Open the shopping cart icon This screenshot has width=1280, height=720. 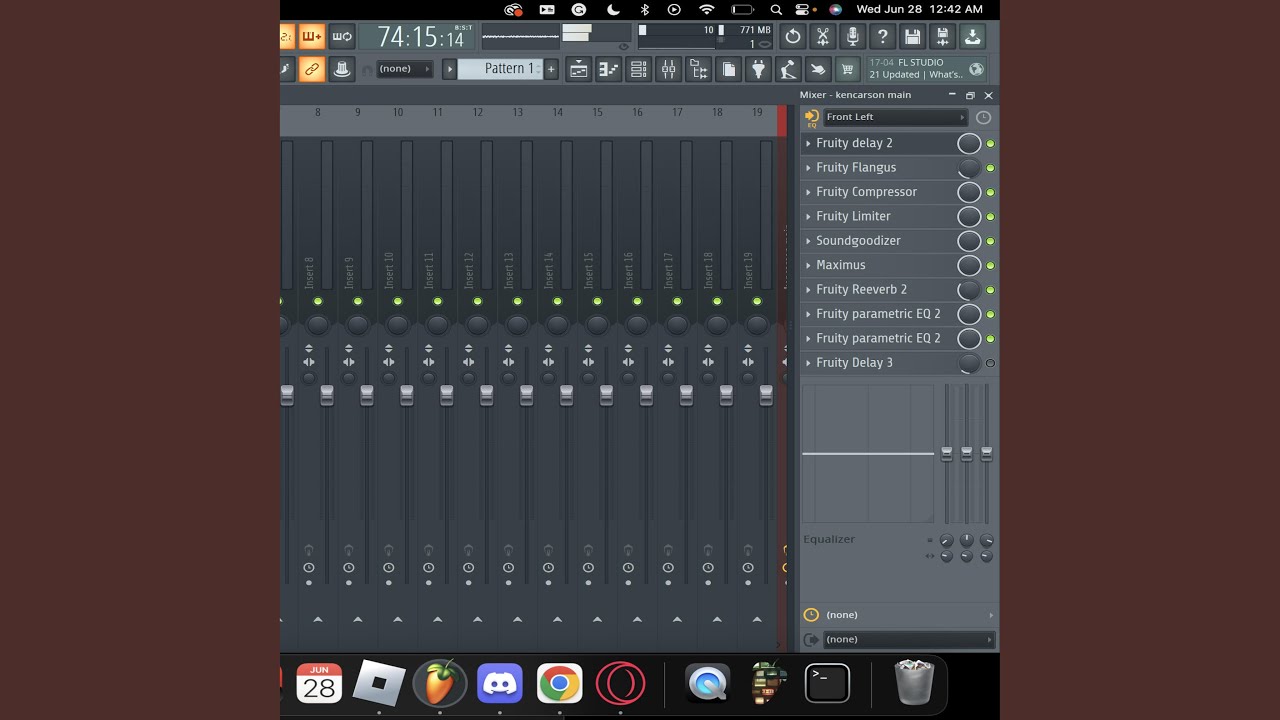click(x=848, y=69)
